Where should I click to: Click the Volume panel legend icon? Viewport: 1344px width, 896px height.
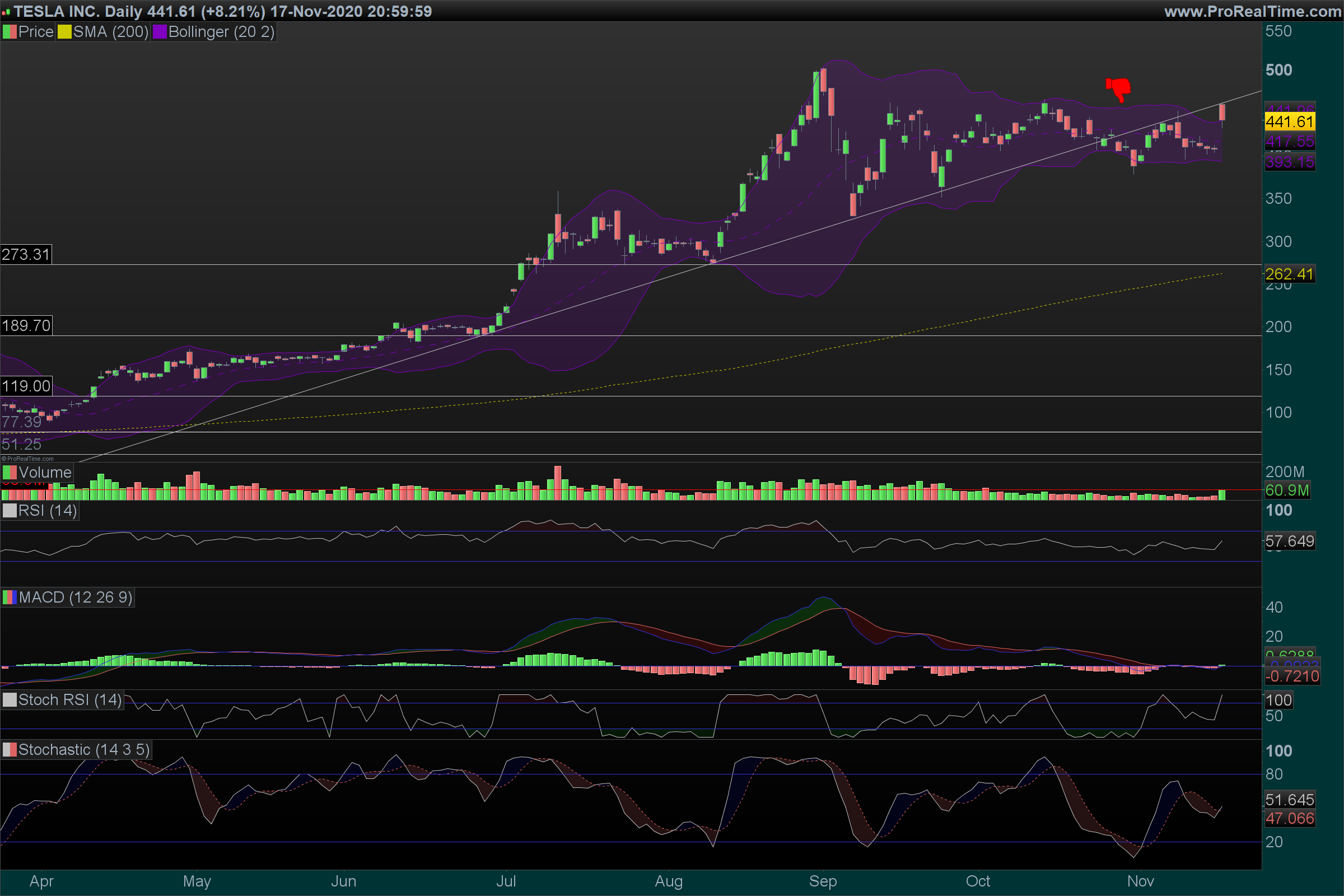(x=10, y=473)
